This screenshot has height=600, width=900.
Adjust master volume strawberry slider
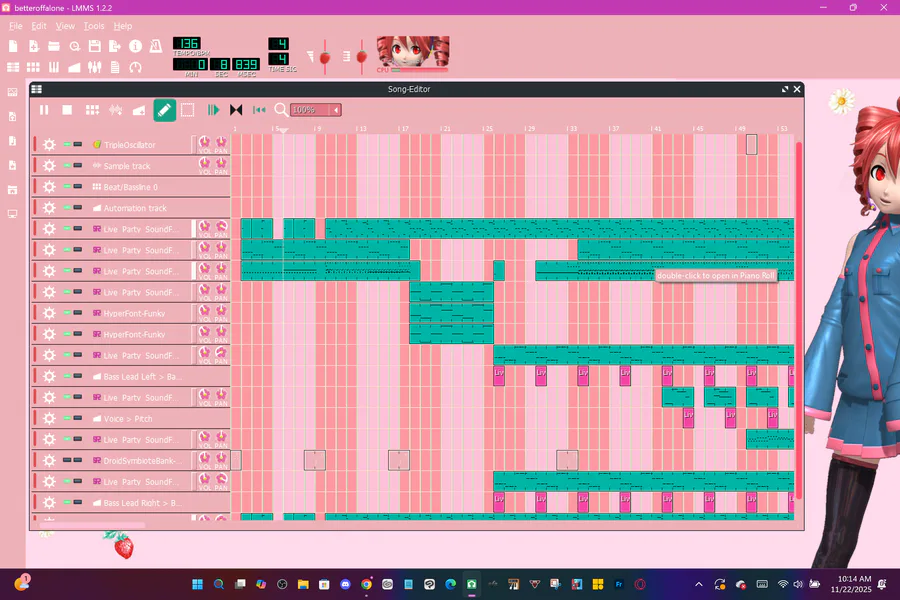pos(325,56)
